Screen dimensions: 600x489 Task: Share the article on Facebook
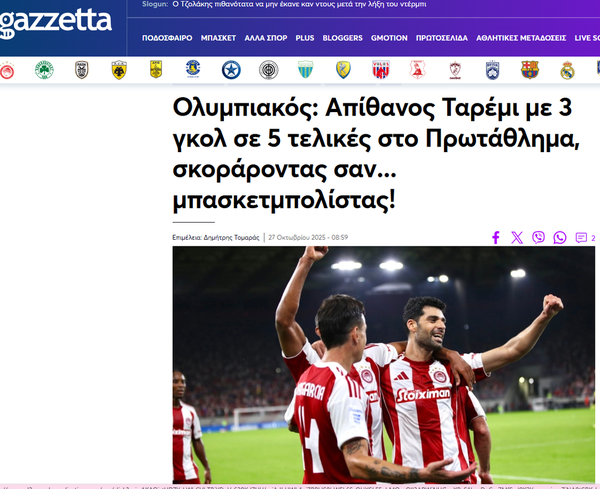pyautogui.click(x=495, y=238)
